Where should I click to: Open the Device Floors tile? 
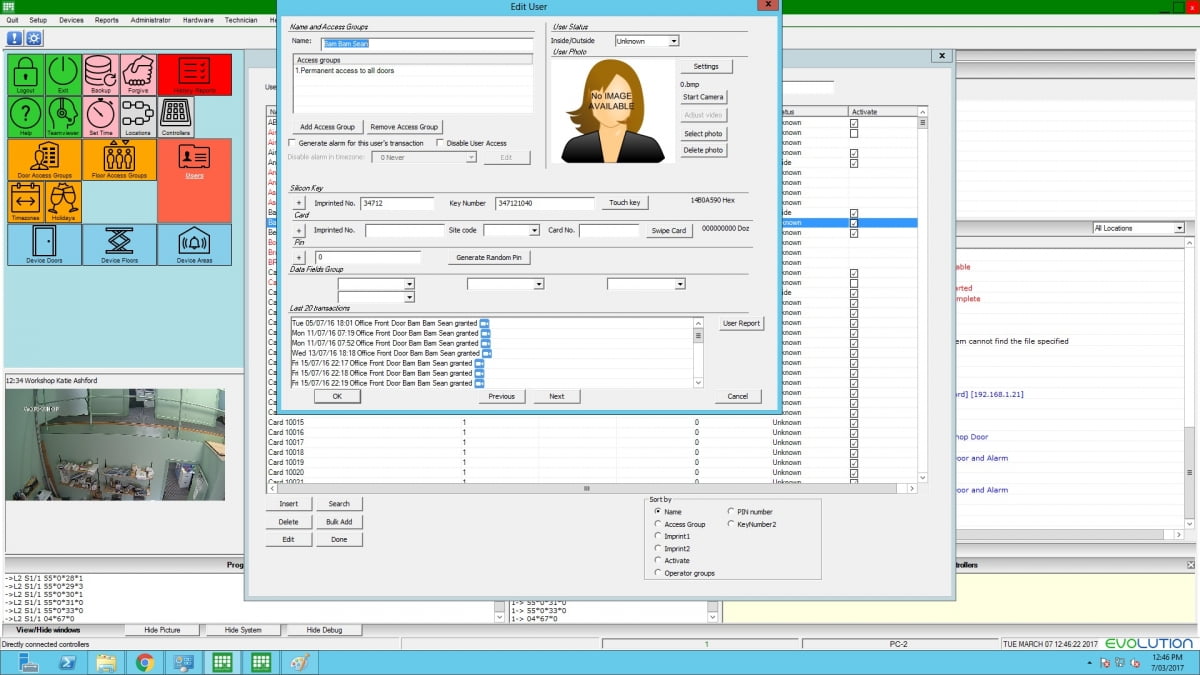119,245
